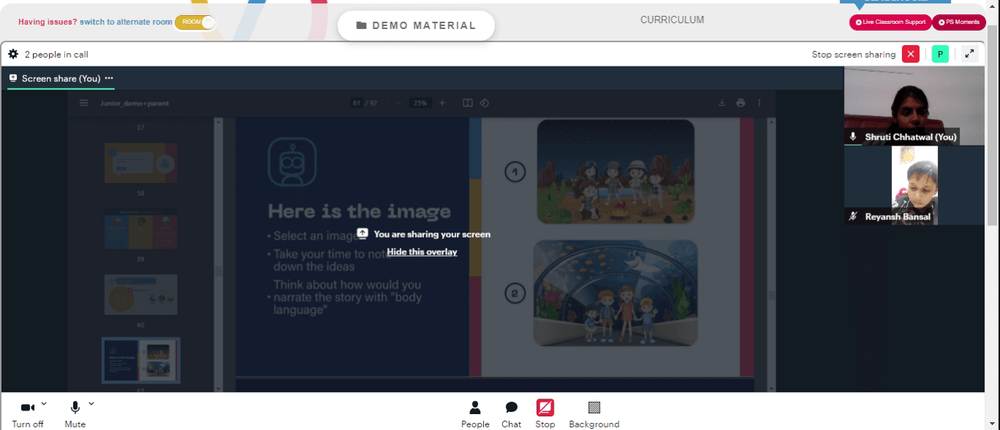Image resolution: width=1000 pixels, height=430 pixels.
Task: Select the highlighted page 60 thumbnail
Action: coord(141,360)
